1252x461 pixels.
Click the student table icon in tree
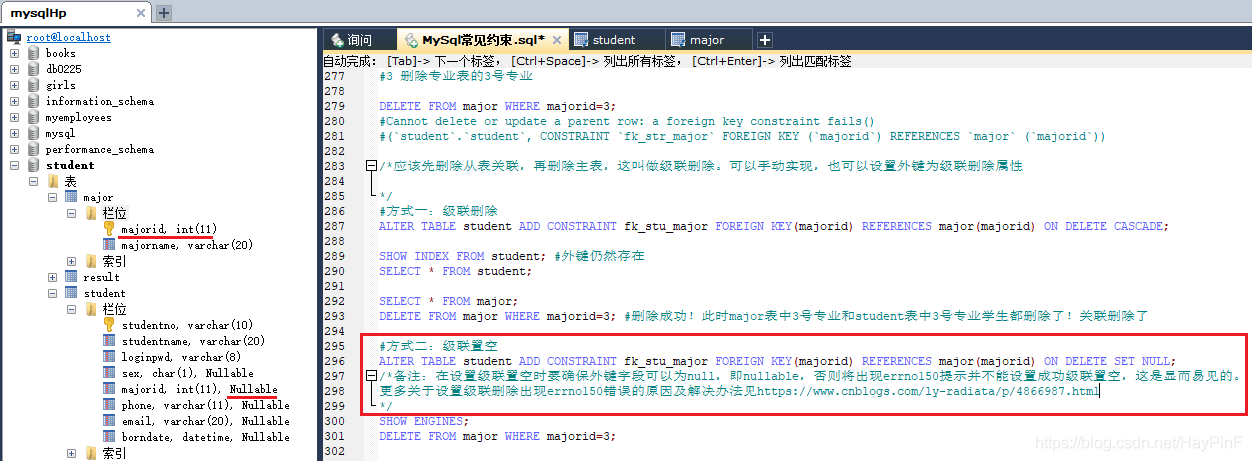pos(72,293)
